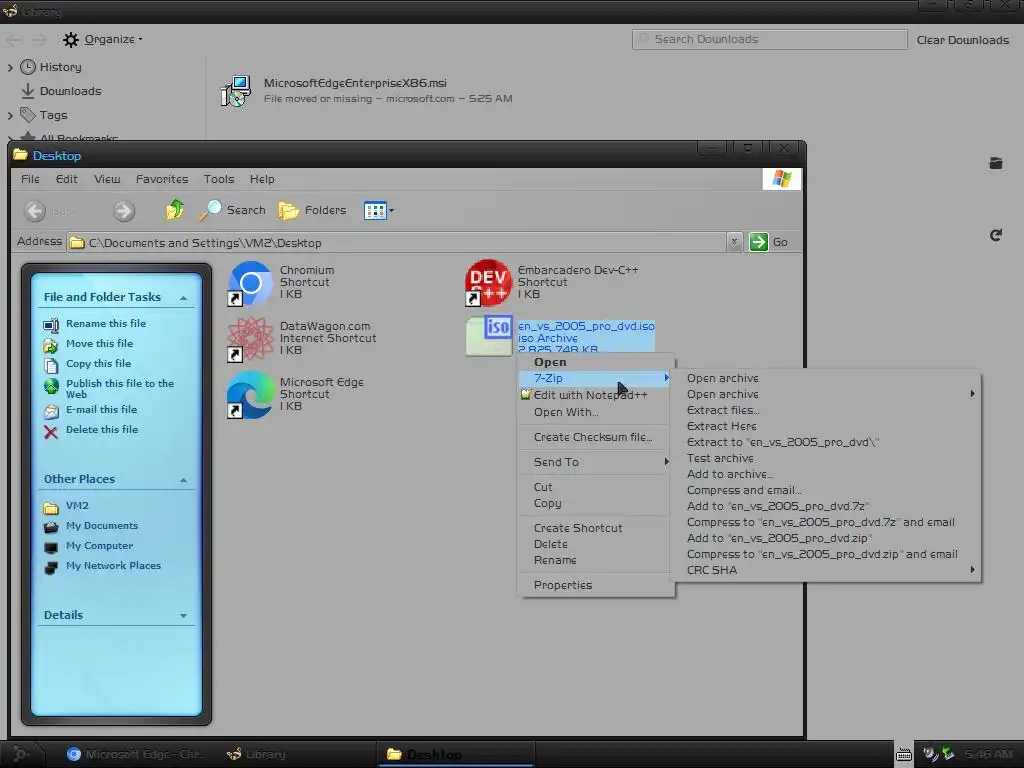The height and width of the screenshot is (768, 1024).
Task: Go to VM2 folder in Other Places
Action: tap(77, 505)
